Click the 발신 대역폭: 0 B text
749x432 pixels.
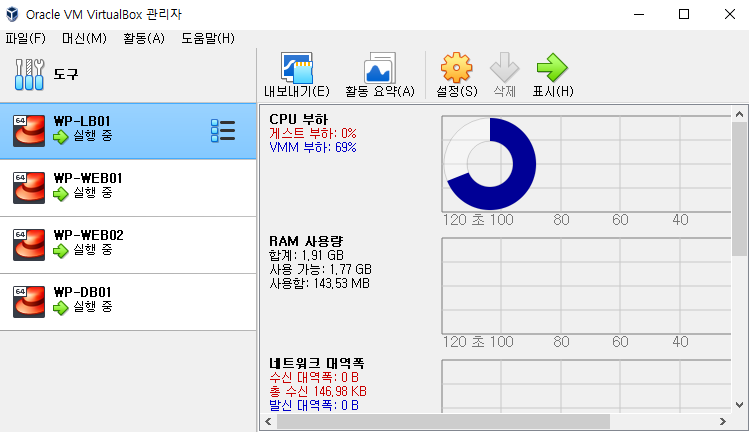point(314,405)
